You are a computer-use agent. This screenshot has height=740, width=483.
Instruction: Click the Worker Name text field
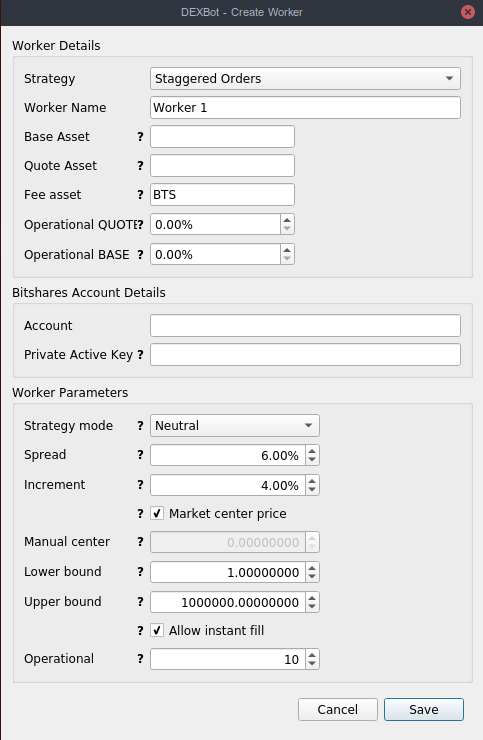pos(305,108)
